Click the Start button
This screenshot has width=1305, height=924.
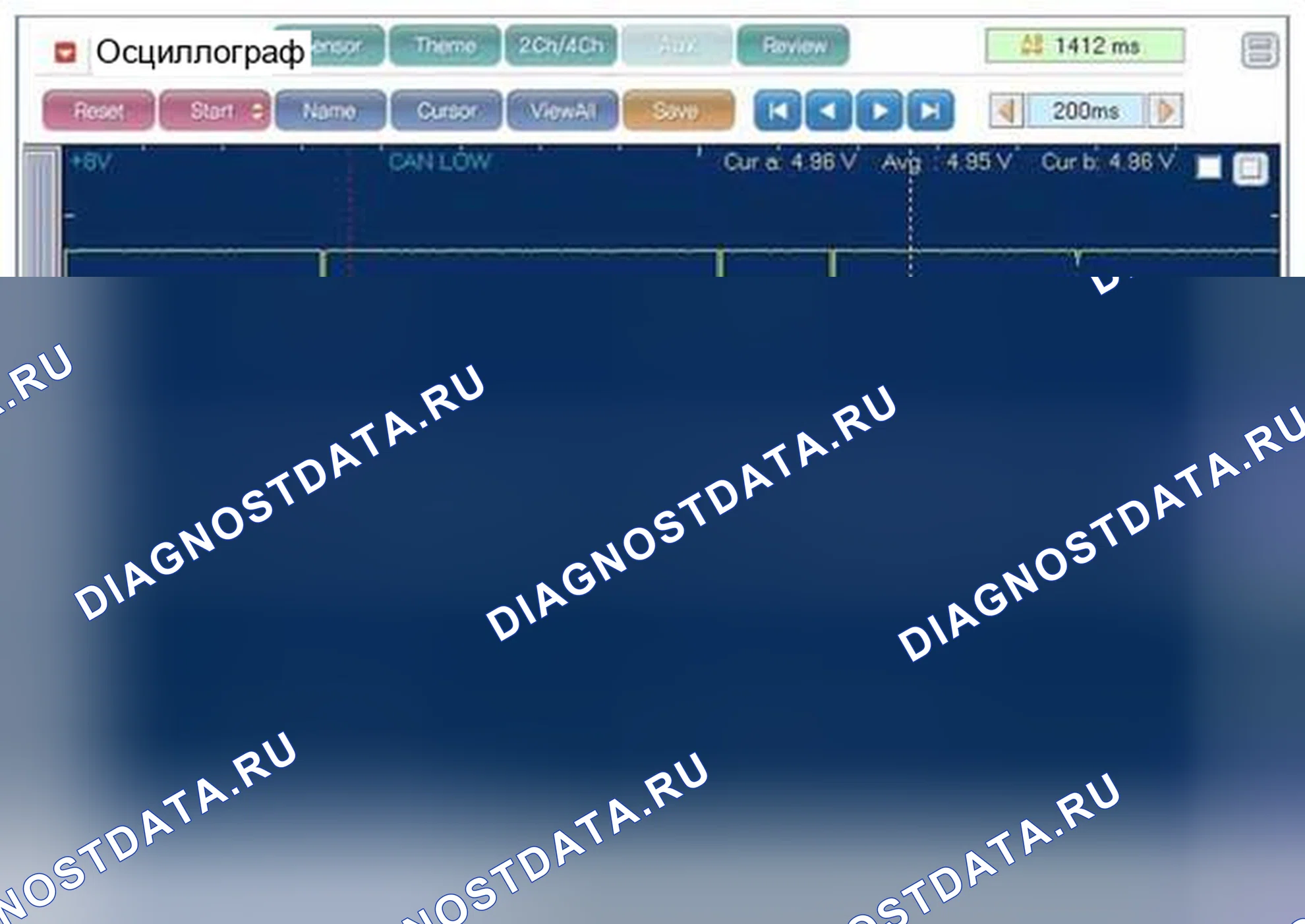click(x=215, y=110)
